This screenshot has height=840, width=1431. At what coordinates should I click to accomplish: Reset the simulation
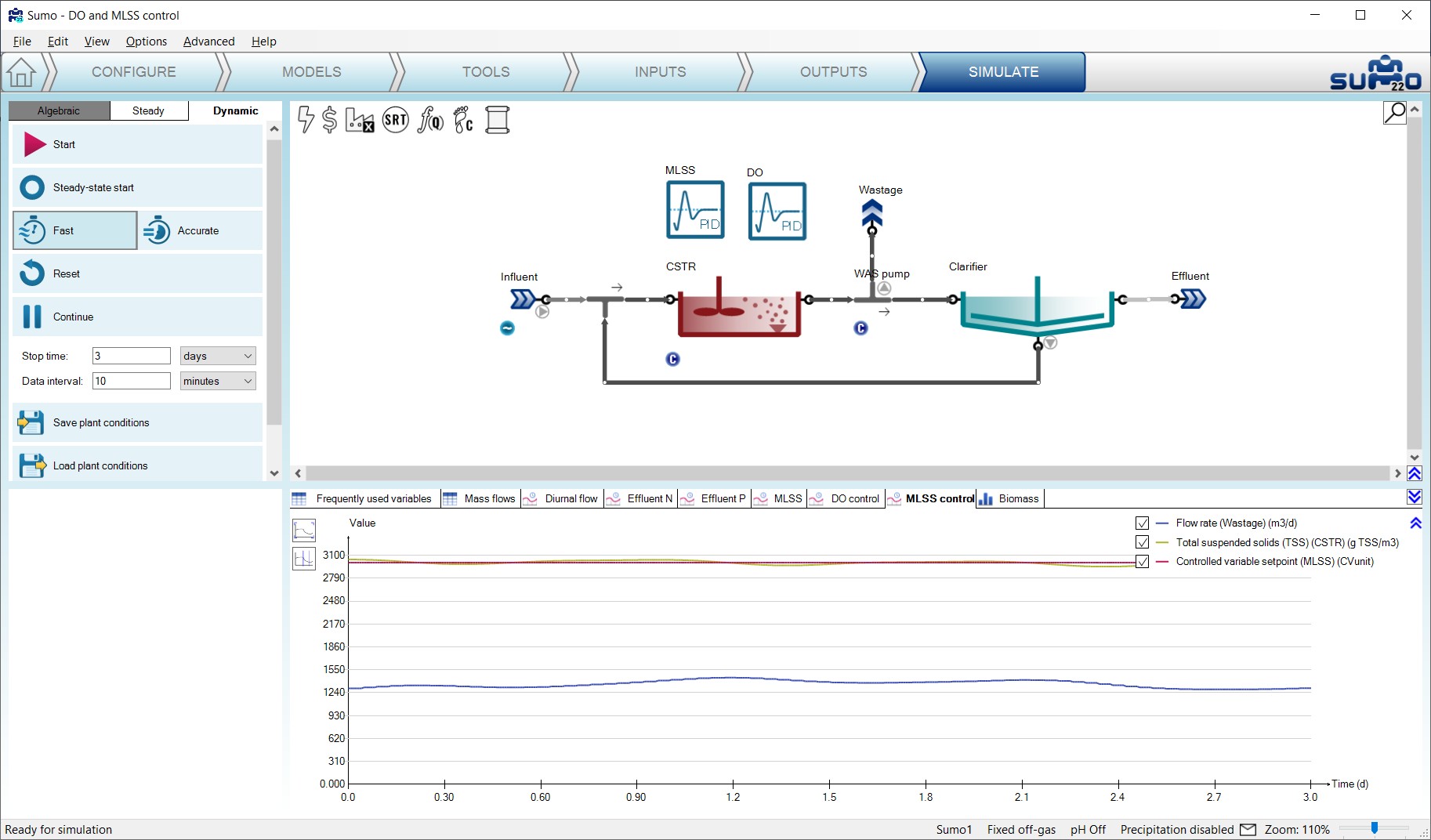pyautogui.click(x=138, y=273)
